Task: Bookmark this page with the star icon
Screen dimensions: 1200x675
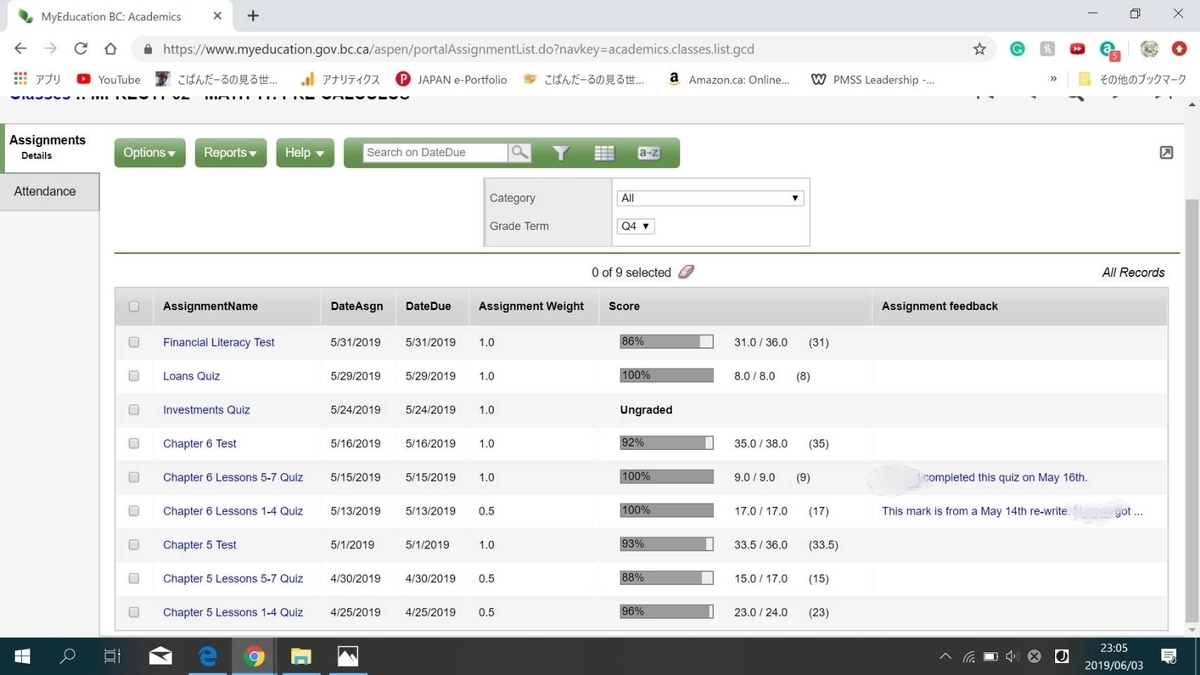Action: [x=980, y=48]
